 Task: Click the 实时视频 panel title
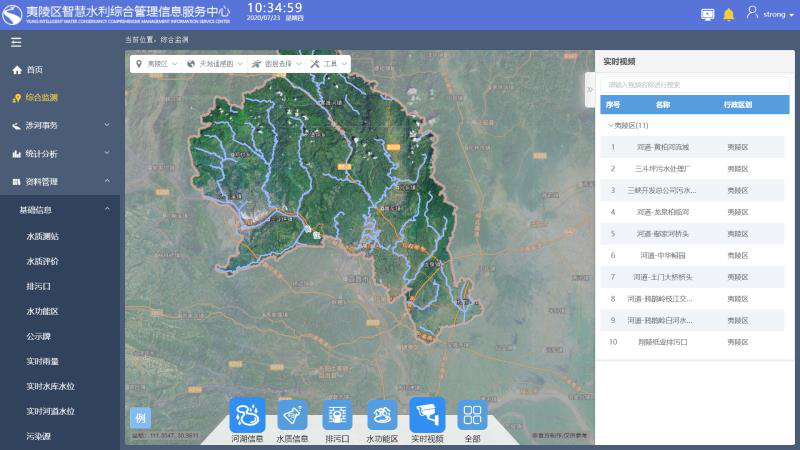(x=619, y=62)
